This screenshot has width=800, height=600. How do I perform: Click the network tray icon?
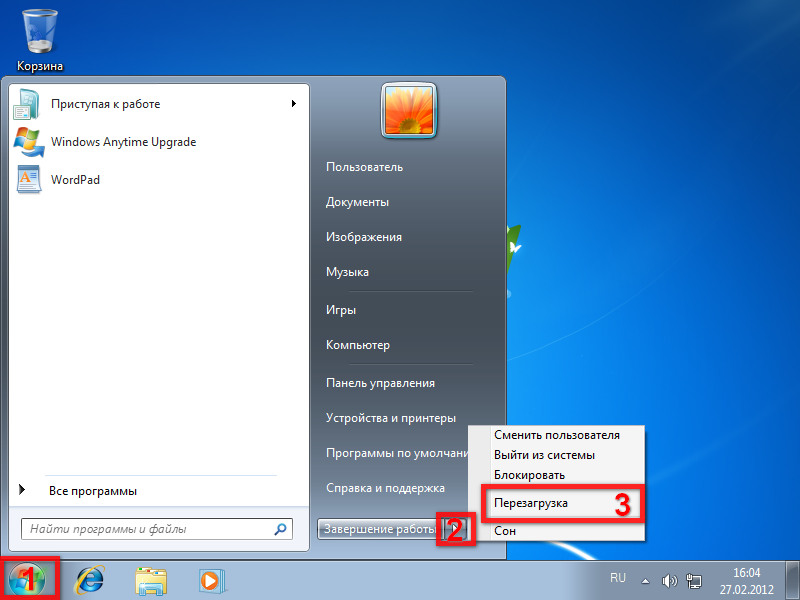693,580
